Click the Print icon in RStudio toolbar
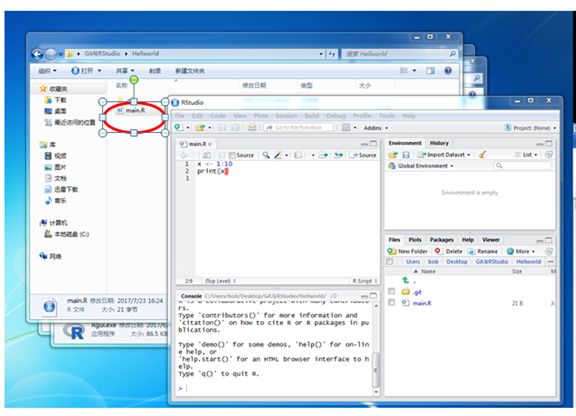Viewport: 576px width, 416px height. coord(252,128)
